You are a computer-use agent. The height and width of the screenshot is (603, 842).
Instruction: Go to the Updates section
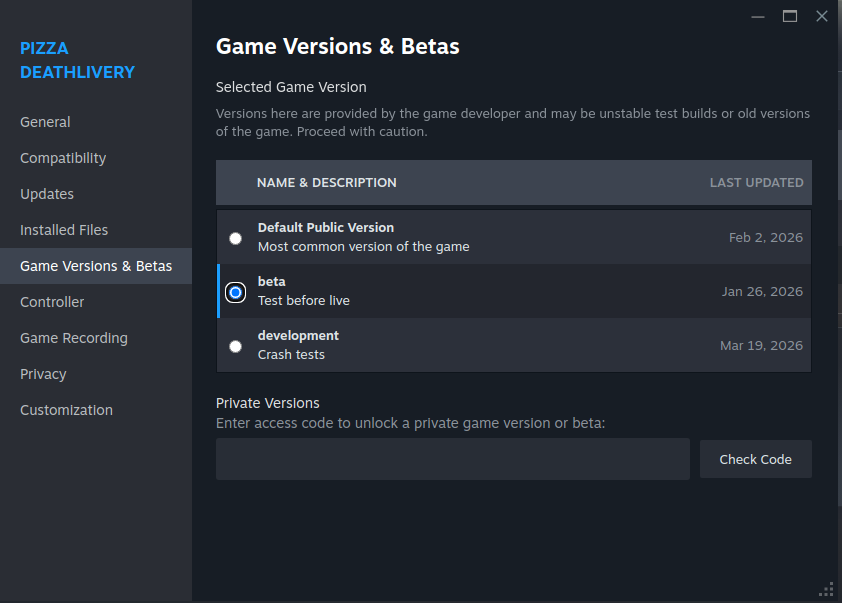[x=47, y=194]
